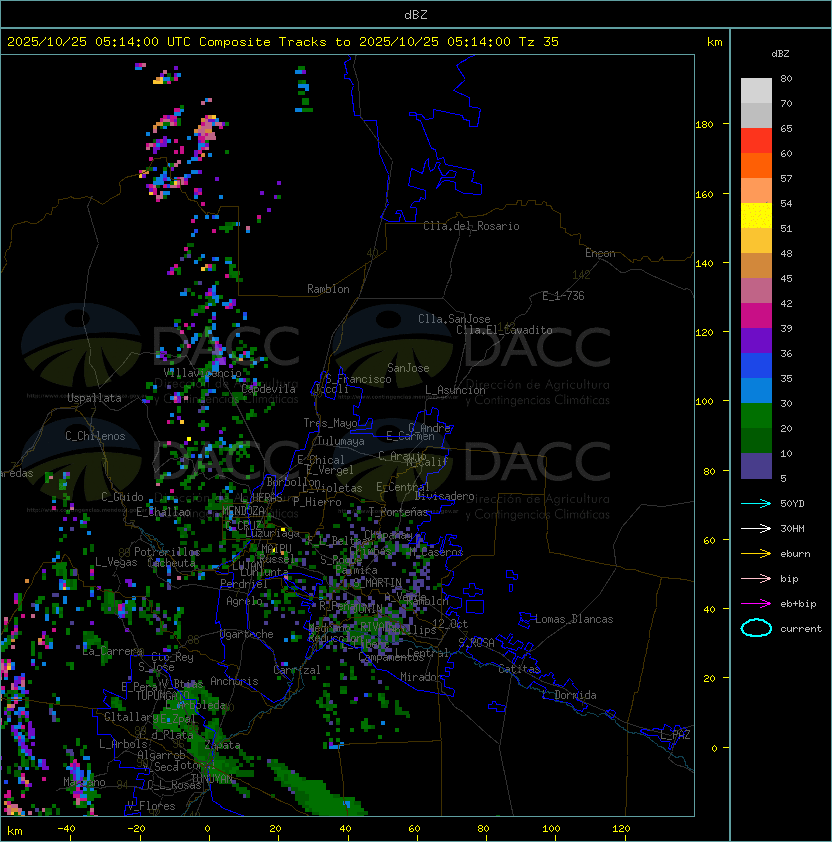
Task: Click the cyan 50YD track arrow
Action: tap(756, 504)
